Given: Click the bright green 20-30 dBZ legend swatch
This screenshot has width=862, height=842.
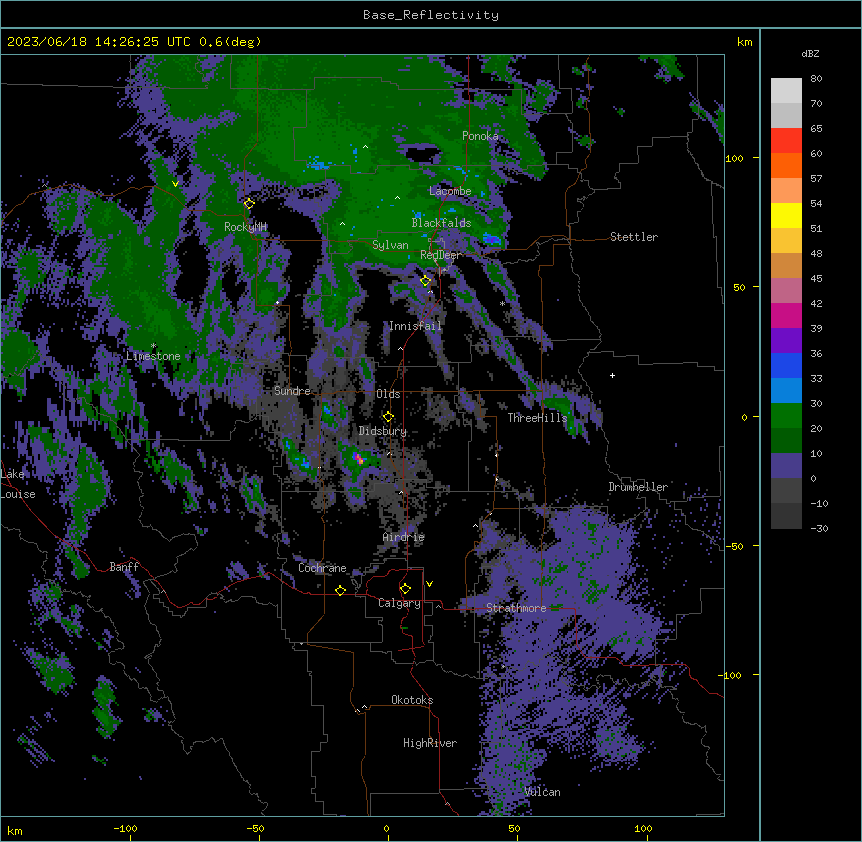Looking at the screenshot, I should pyautogui.click(x=786, y=416).
